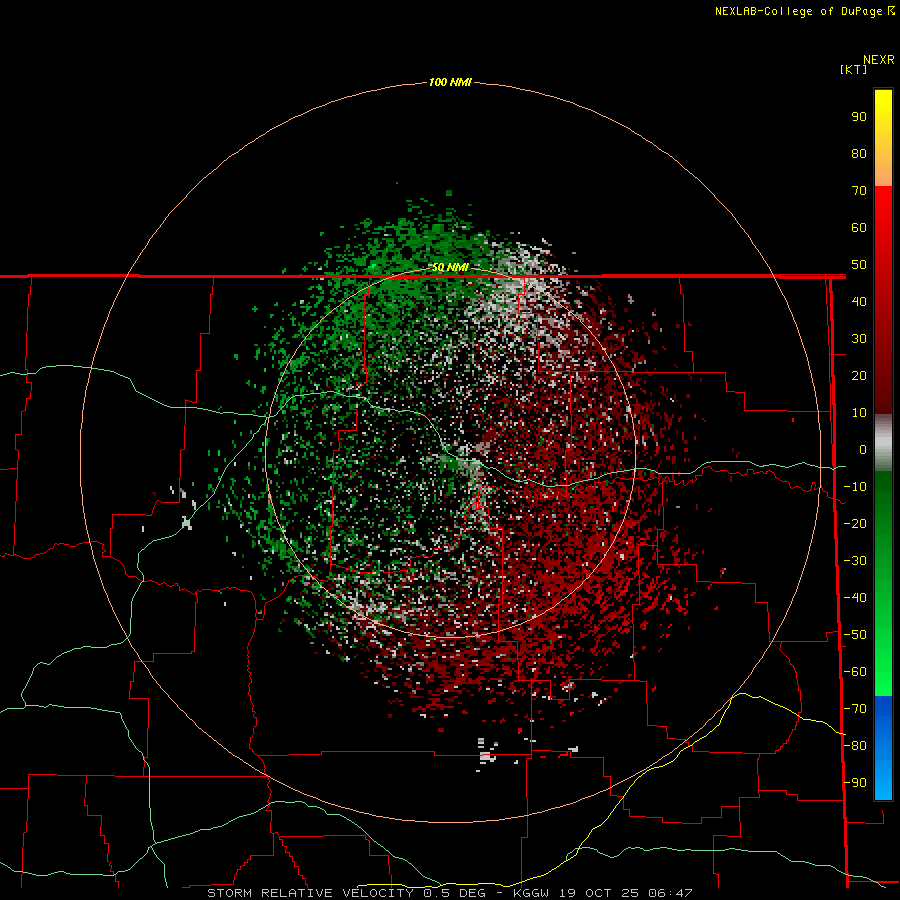Click the 19 OCT 25 date text
This screenshot has height=900, width=900.
(x=600, y=893)
